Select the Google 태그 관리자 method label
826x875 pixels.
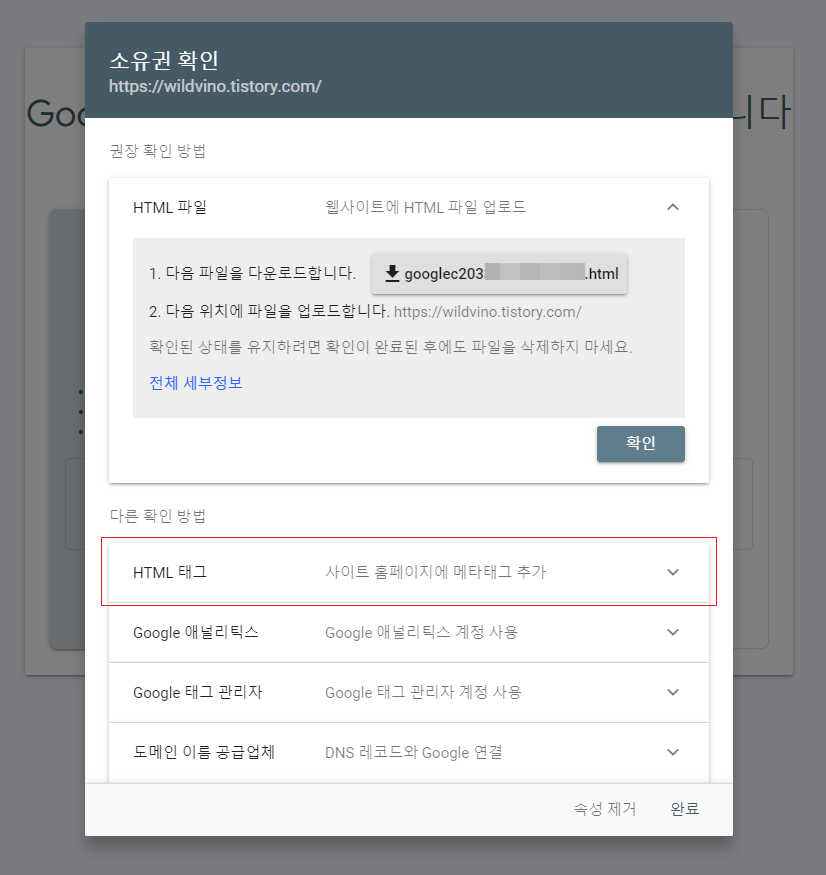pos(198,693)
